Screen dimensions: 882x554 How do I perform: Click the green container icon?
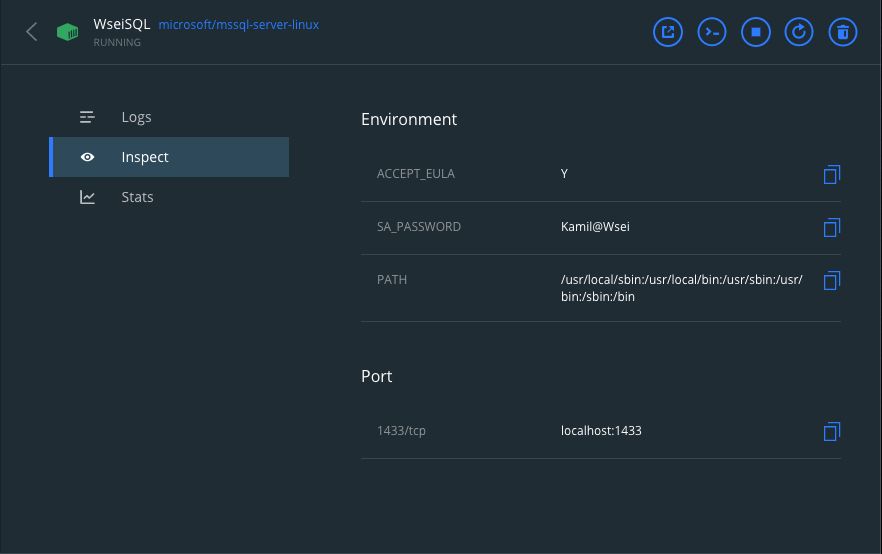pos(68,32)
